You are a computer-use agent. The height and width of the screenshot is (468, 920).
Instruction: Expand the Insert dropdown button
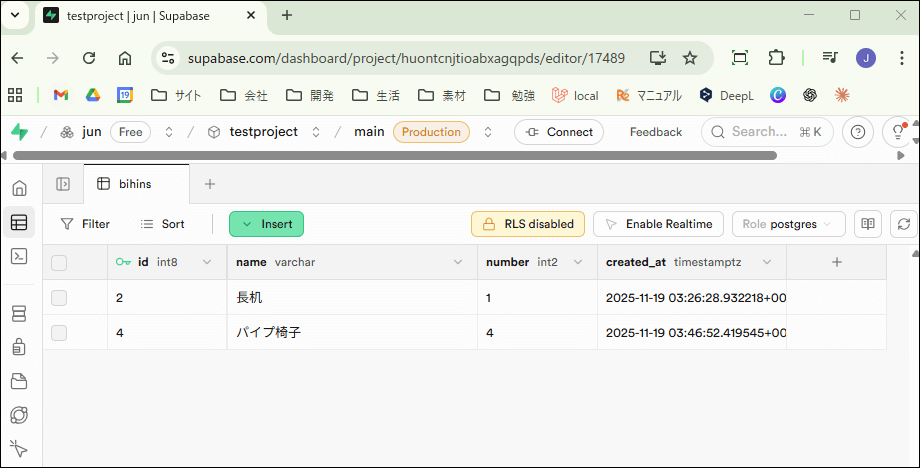click(x=266, y=224)
